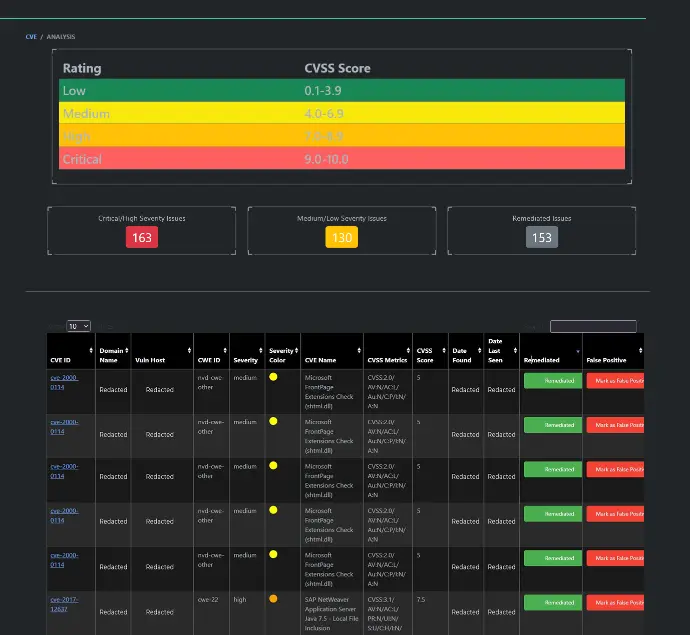Sort the table by Severity column

coord(247,351)
